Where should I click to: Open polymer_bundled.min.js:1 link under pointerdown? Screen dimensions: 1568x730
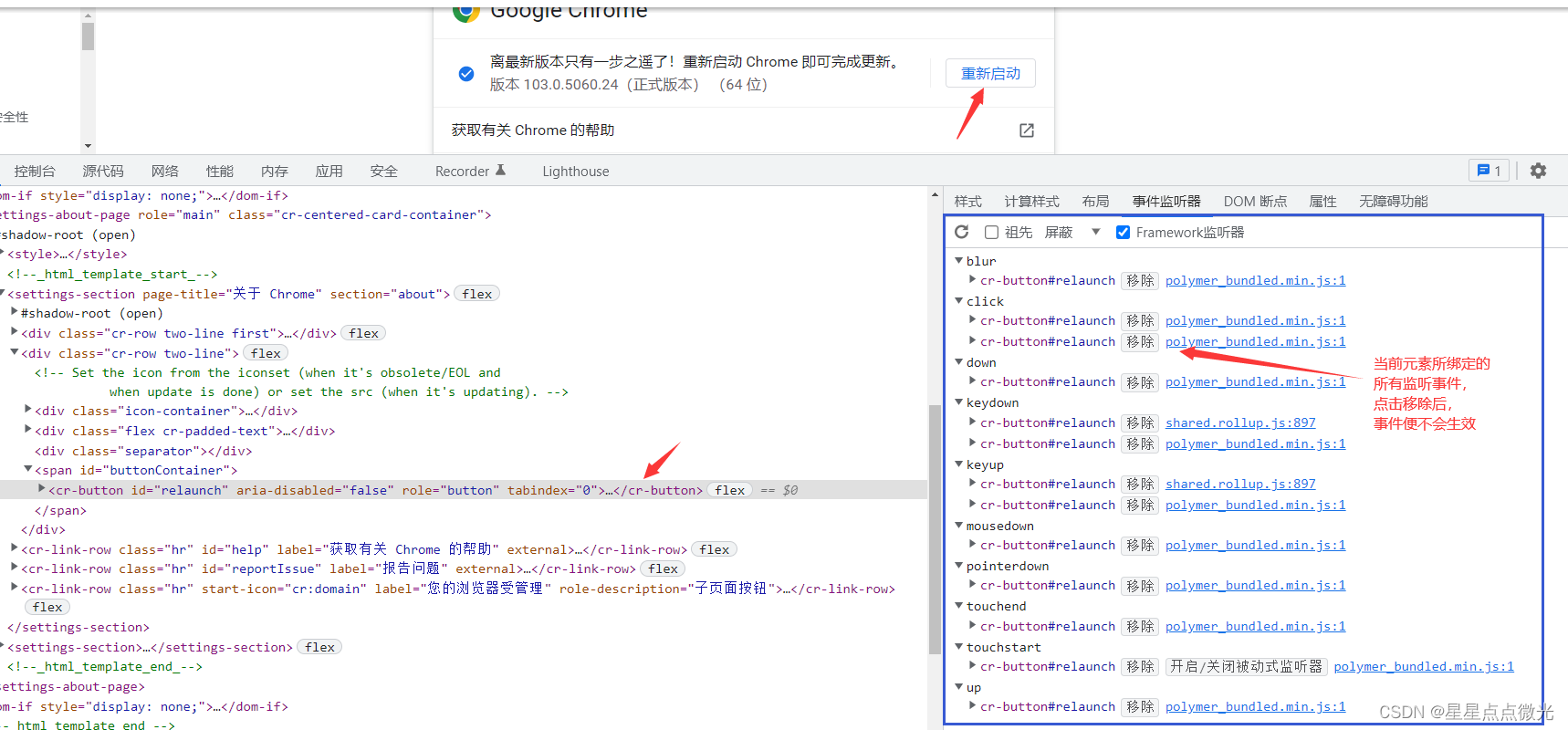click(x=1255, y=586)
